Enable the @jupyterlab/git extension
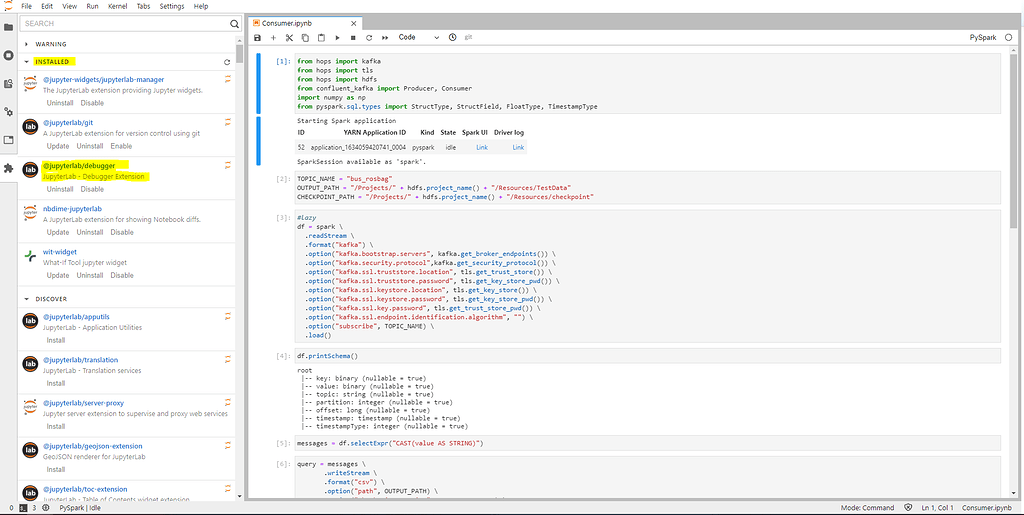Viewport: 1024px width, 515px height. click(121, 146)
